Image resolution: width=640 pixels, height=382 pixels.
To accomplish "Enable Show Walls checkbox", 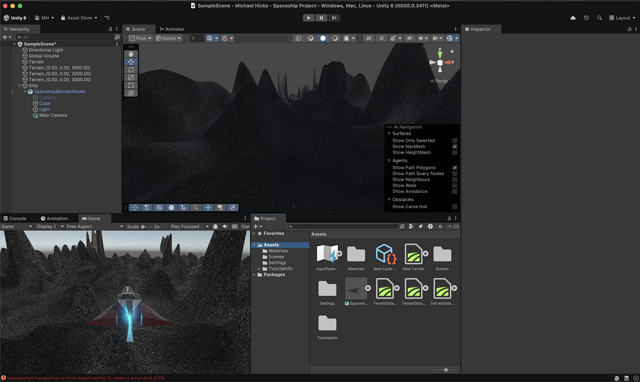I will 454,185.
